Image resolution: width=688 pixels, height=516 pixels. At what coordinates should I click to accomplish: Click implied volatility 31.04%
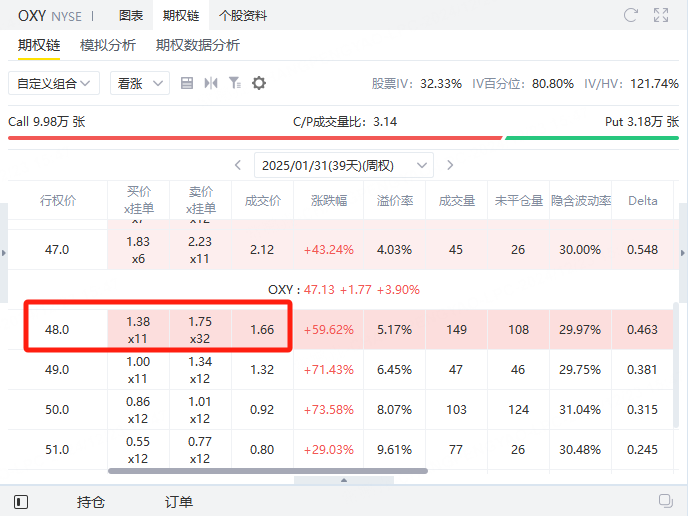[580, 409]
